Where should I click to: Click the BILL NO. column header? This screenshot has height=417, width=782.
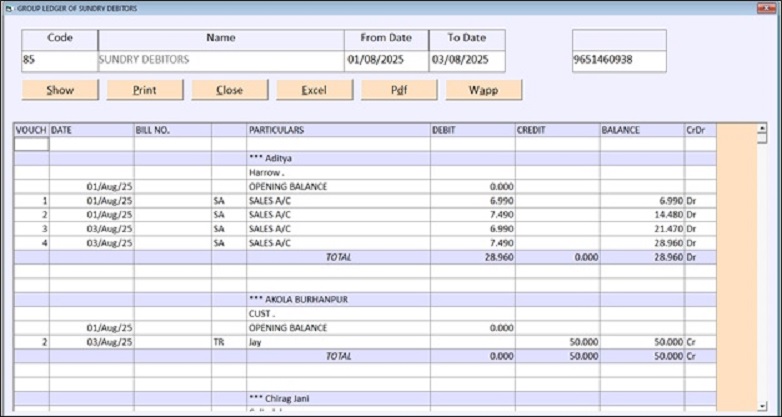click(x=173, y=130)
